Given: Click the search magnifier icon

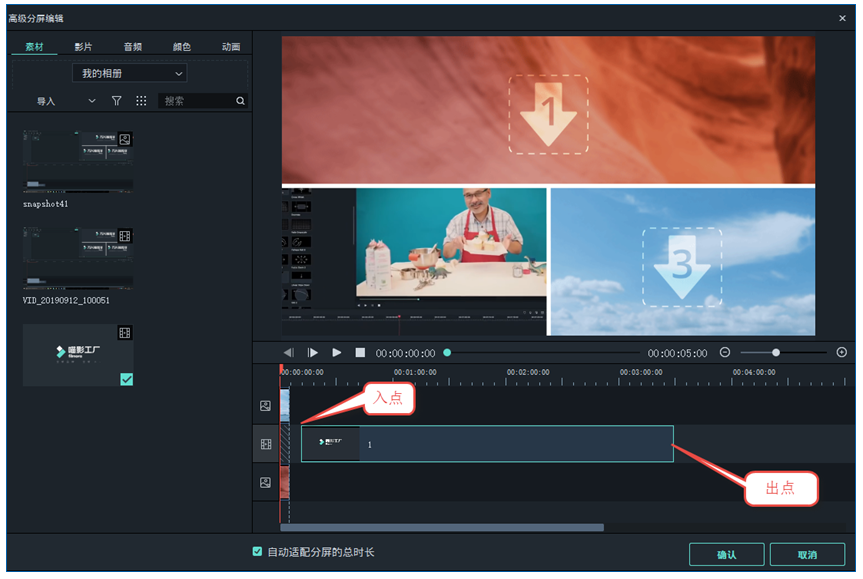Looking at the screenshot, I should (241, 101).
